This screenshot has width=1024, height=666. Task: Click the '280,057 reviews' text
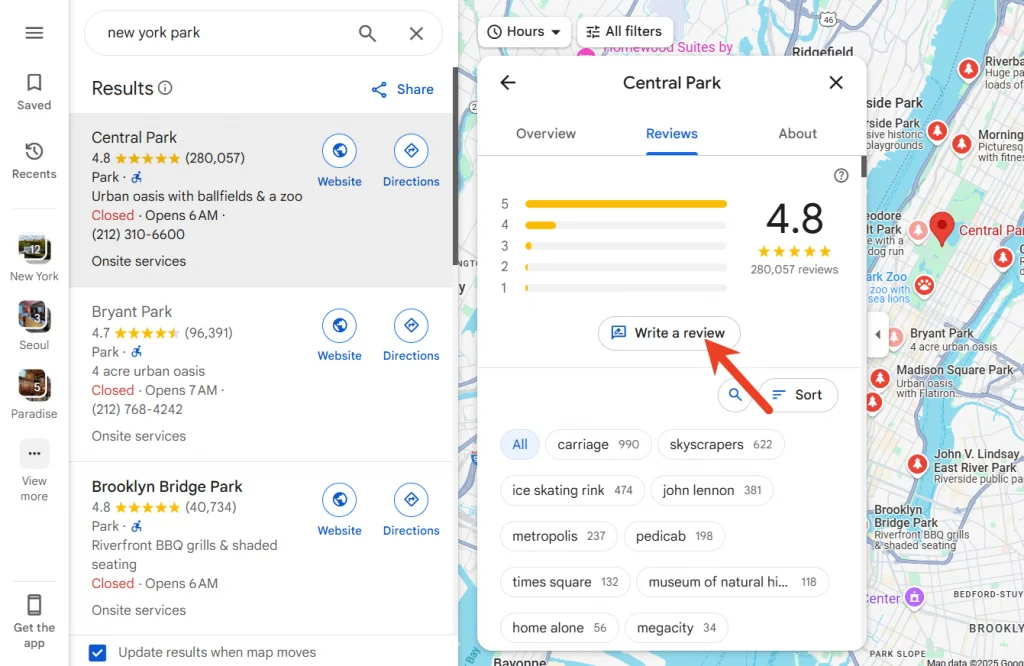(794, 270)
